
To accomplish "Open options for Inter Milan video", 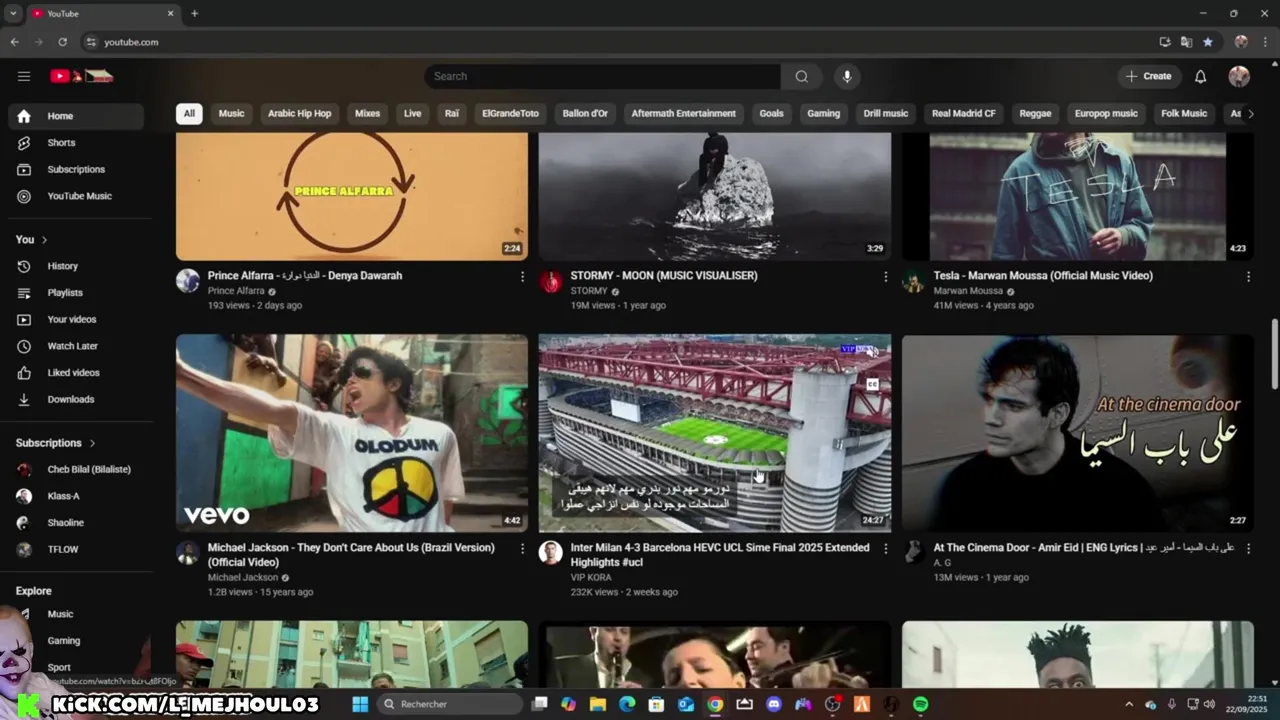I will click(x=885, y=548).
